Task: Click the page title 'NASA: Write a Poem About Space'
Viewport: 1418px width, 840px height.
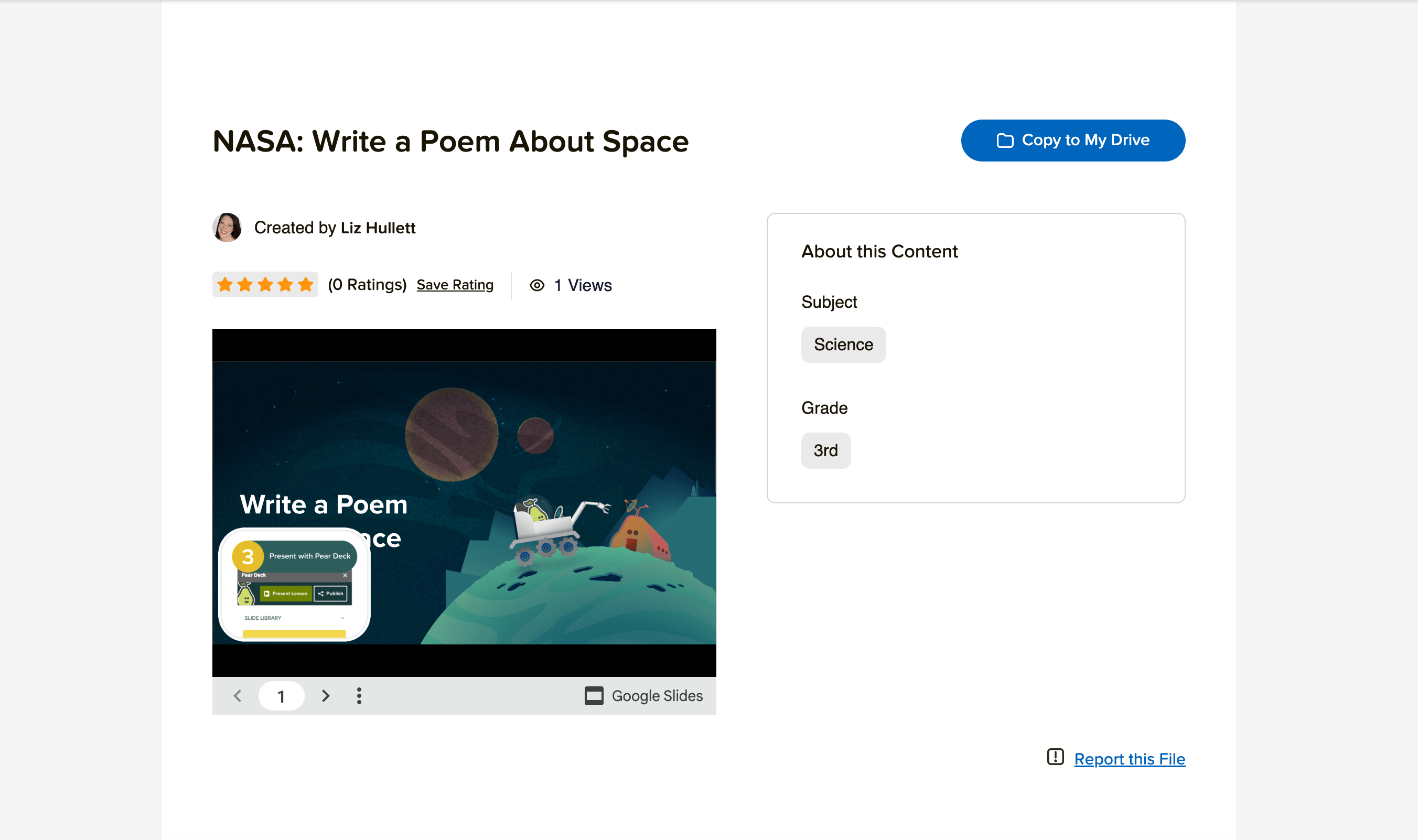Action: coord(450,142)
